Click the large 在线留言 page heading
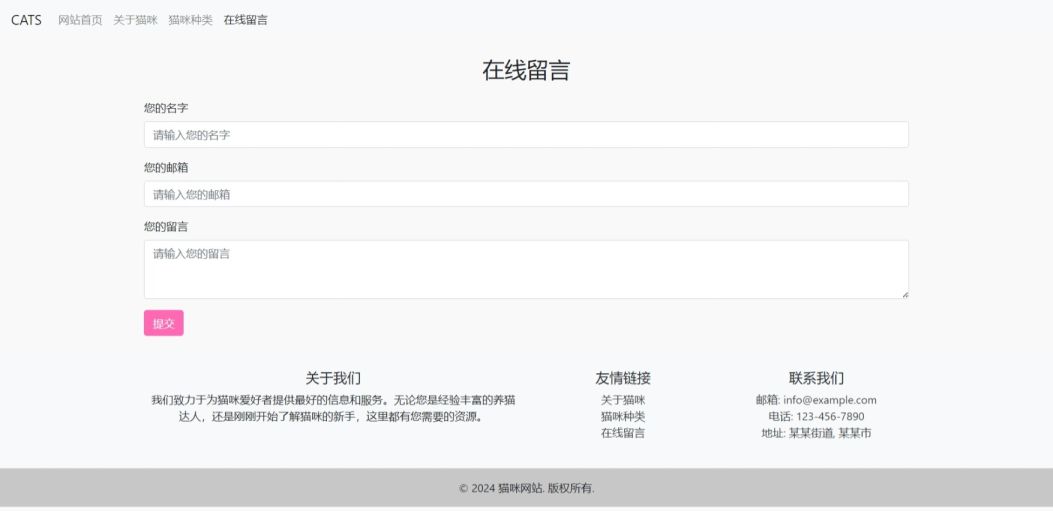1053x511 pixels. click(526, 71)
